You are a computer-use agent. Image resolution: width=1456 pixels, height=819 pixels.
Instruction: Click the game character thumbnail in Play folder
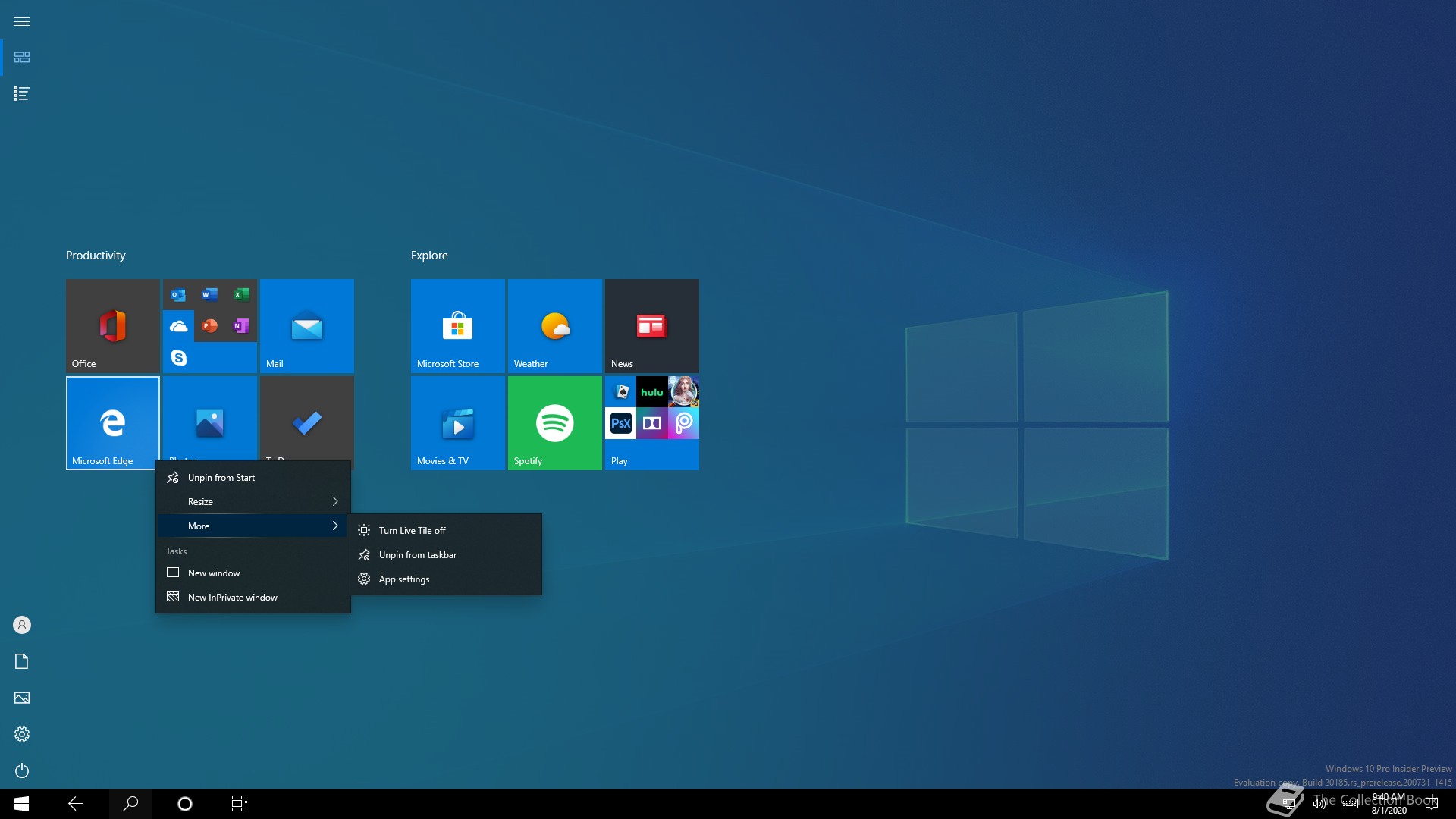click(x=683, y=392)
